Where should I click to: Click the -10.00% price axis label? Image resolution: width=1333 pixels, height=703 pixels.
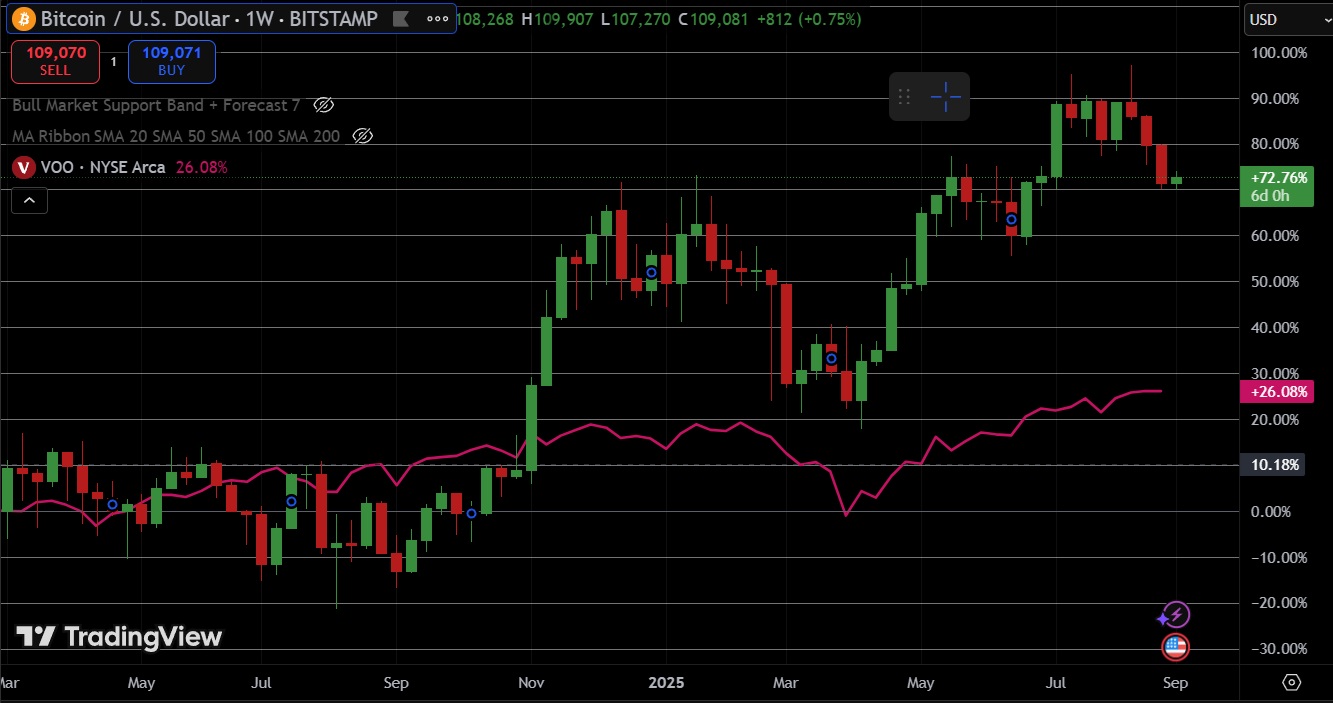click(x=1277, y=558)
